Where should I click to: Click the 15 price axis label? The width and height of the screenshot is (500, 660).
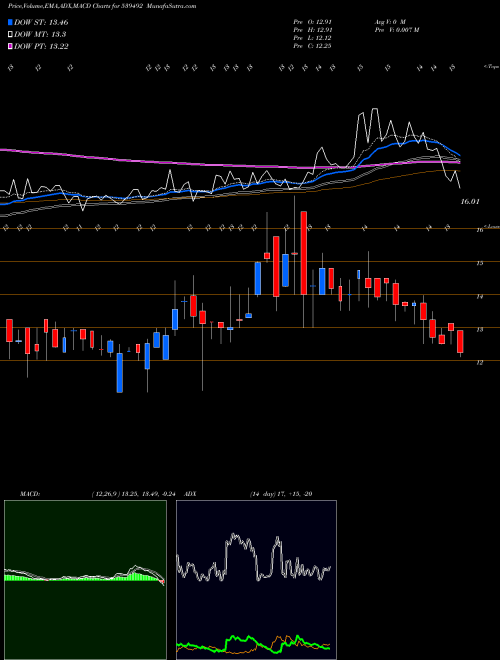coord(479,263)
